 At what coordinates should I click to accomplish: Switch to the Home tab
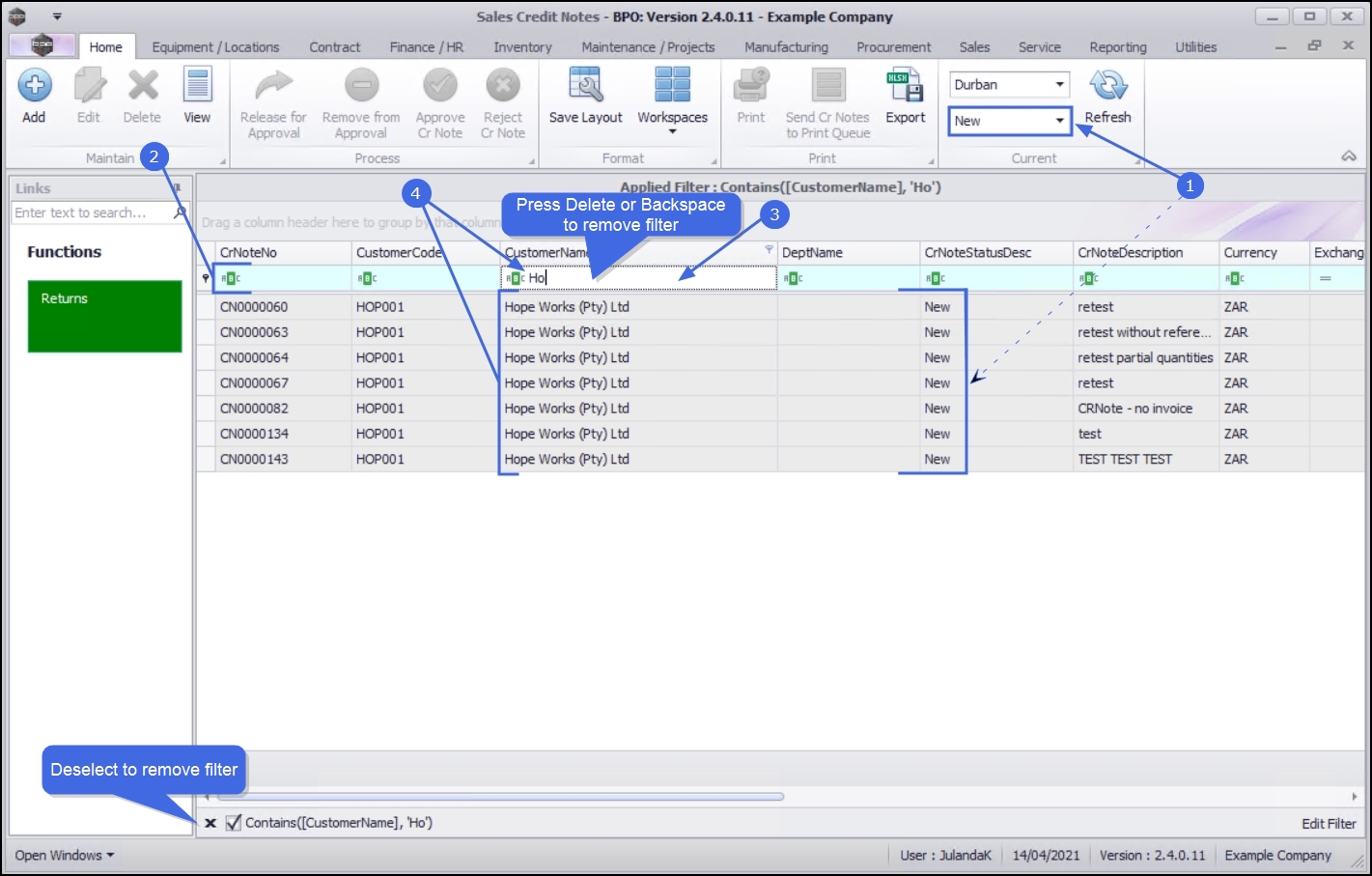[105, 47]
